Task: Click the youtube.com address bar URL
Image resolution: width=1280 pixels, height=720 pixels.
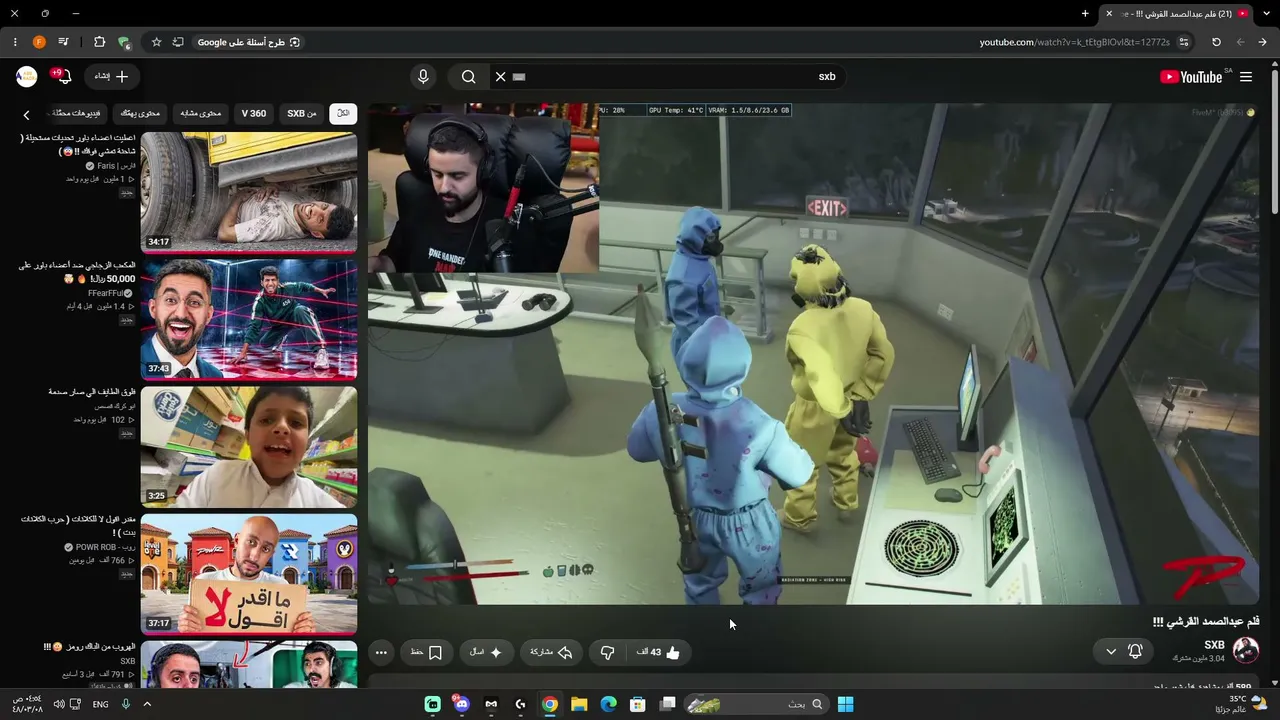Action: coord(1074,42)
